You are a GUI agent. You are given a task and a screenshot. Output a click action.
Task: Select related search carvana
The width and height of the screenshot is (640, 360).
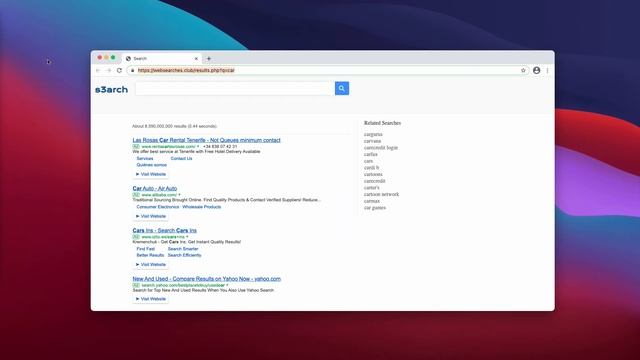click(x=372, y=141)
